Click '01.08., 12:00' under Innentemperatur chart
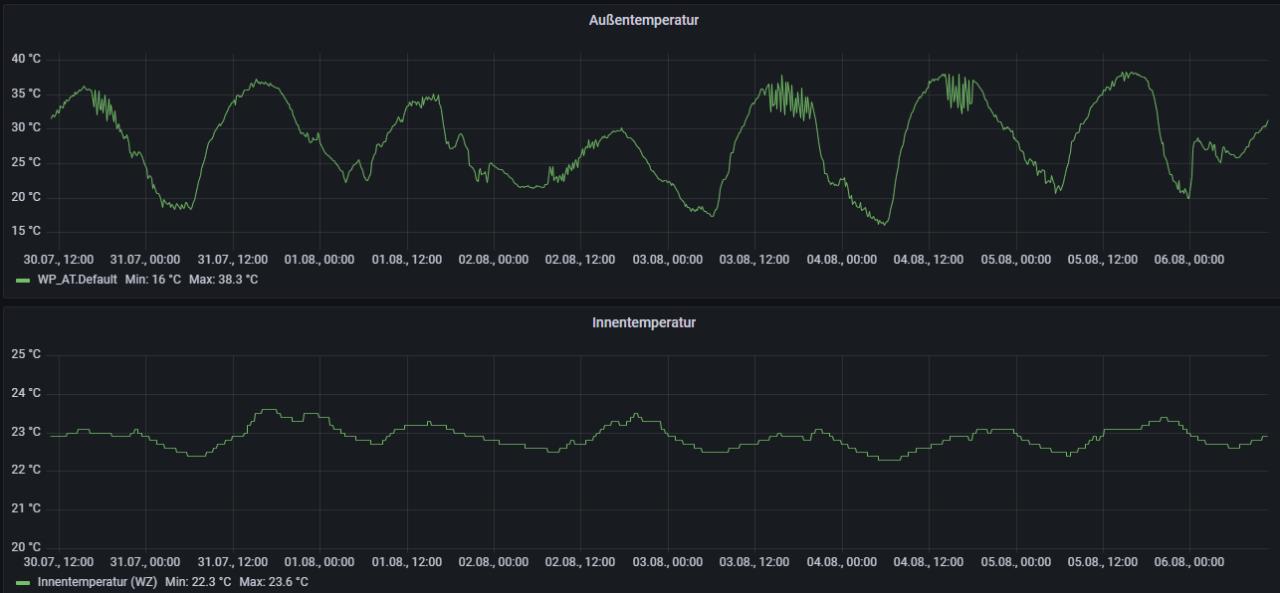Viewport: 1280px width, 593px height. point(407,563)
